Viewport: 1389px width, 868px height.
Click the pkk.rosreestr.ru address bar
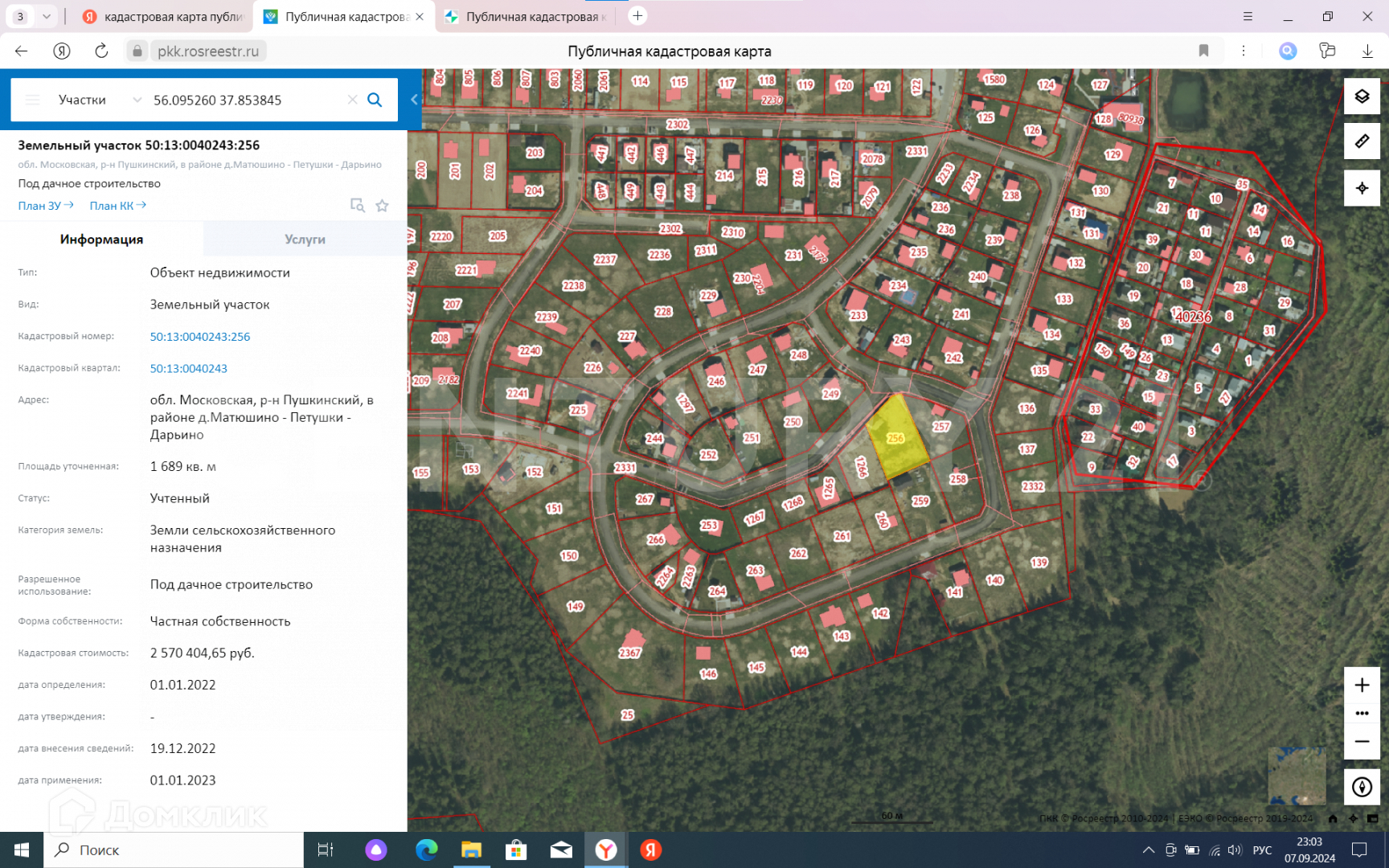pyautogui.click(x=207, y=51)
